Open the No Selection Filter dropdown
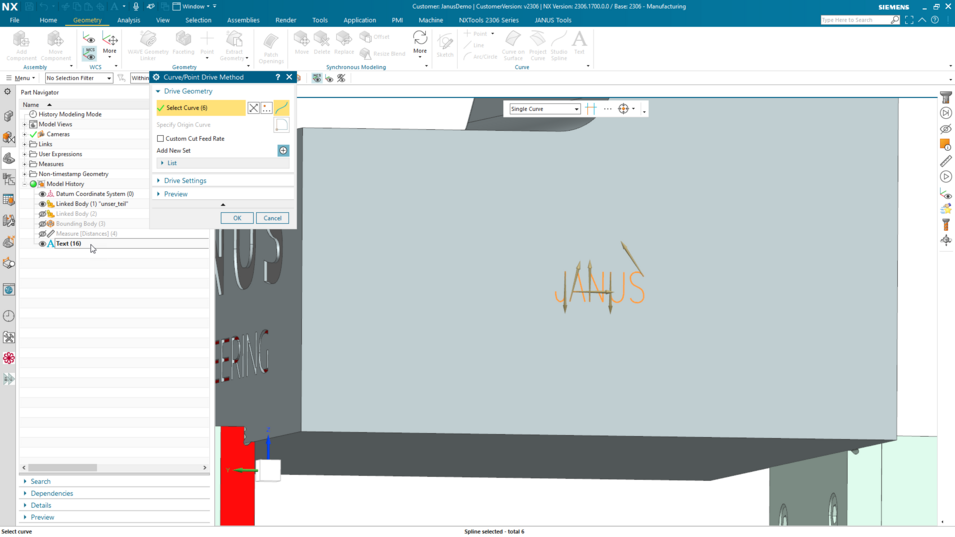 tap(79, 78)
